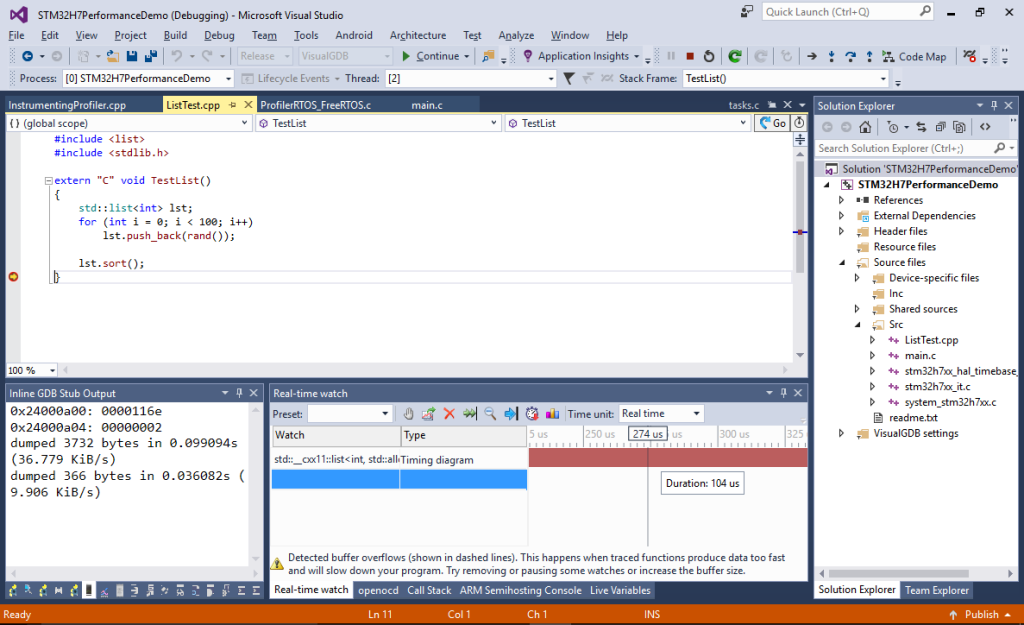This screenshot has height=625, width=1024.
Task: Open the stopwatch timing icon in Real-time watch
Action: coord(531,413)
